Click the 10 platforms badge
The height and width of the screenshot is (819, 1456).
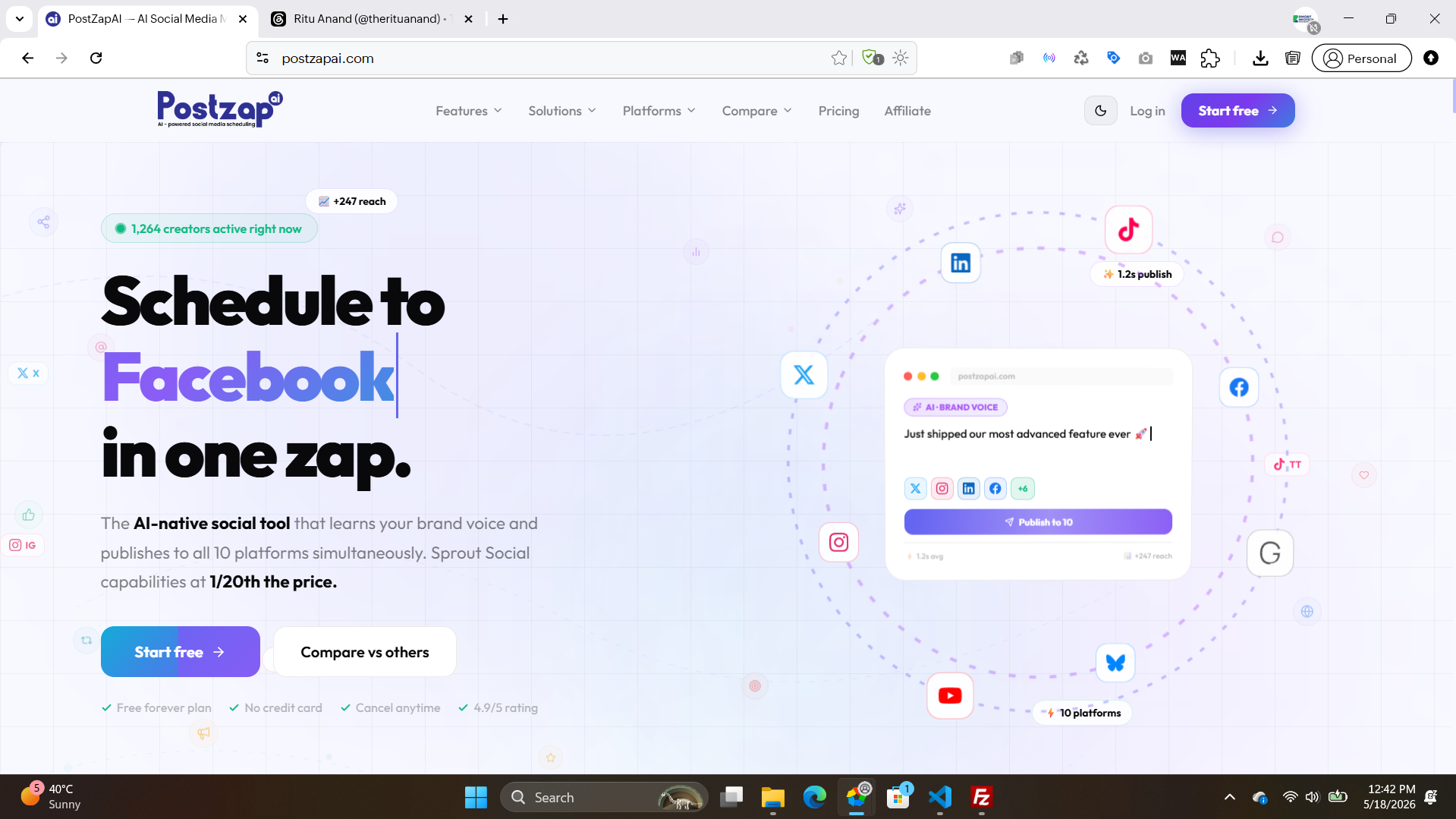1083,713
